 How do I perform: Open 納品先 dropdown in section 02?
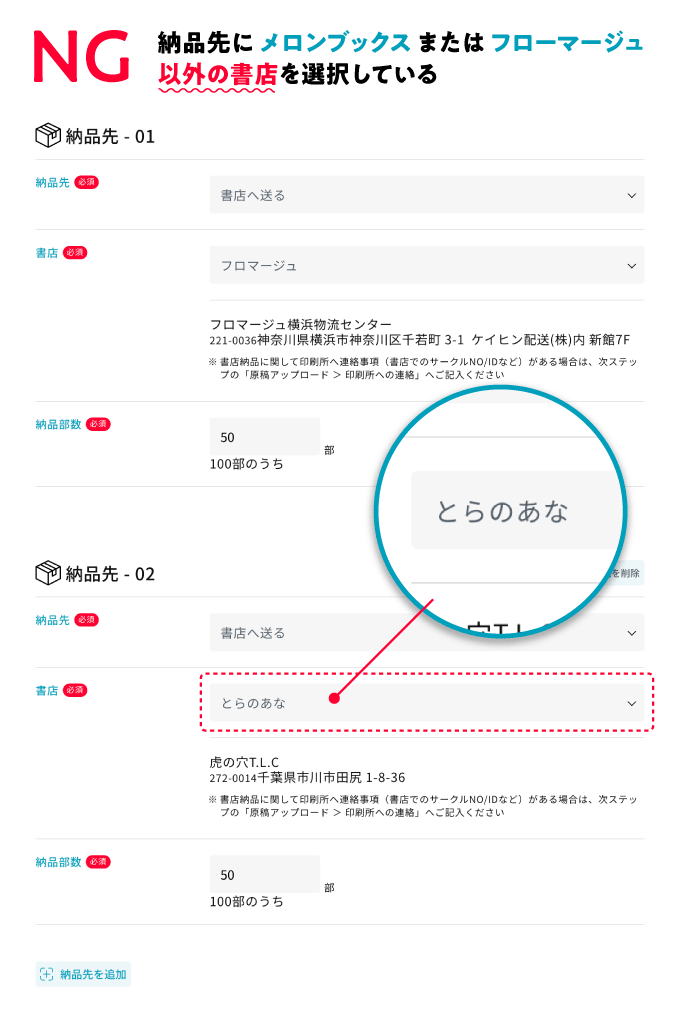tap(426, 633)
